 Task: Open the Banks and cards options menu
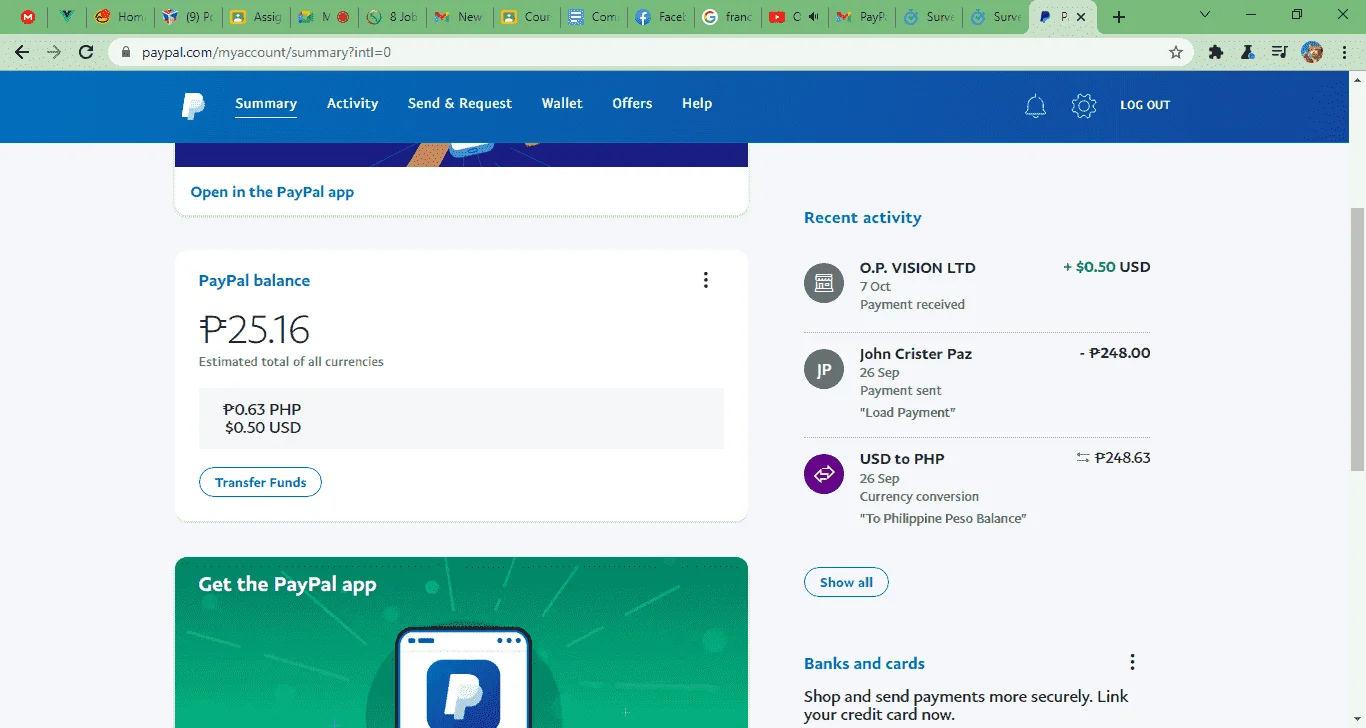pos(1132,662)
